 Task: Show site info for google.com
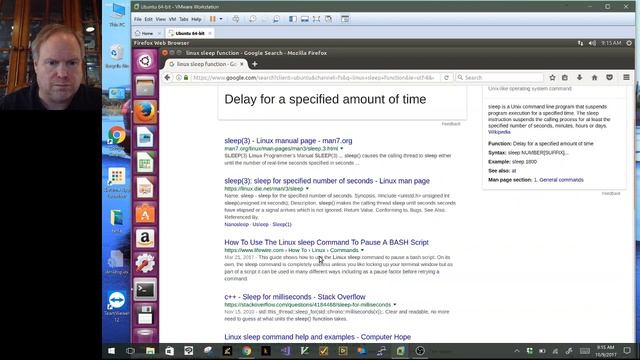179,78
